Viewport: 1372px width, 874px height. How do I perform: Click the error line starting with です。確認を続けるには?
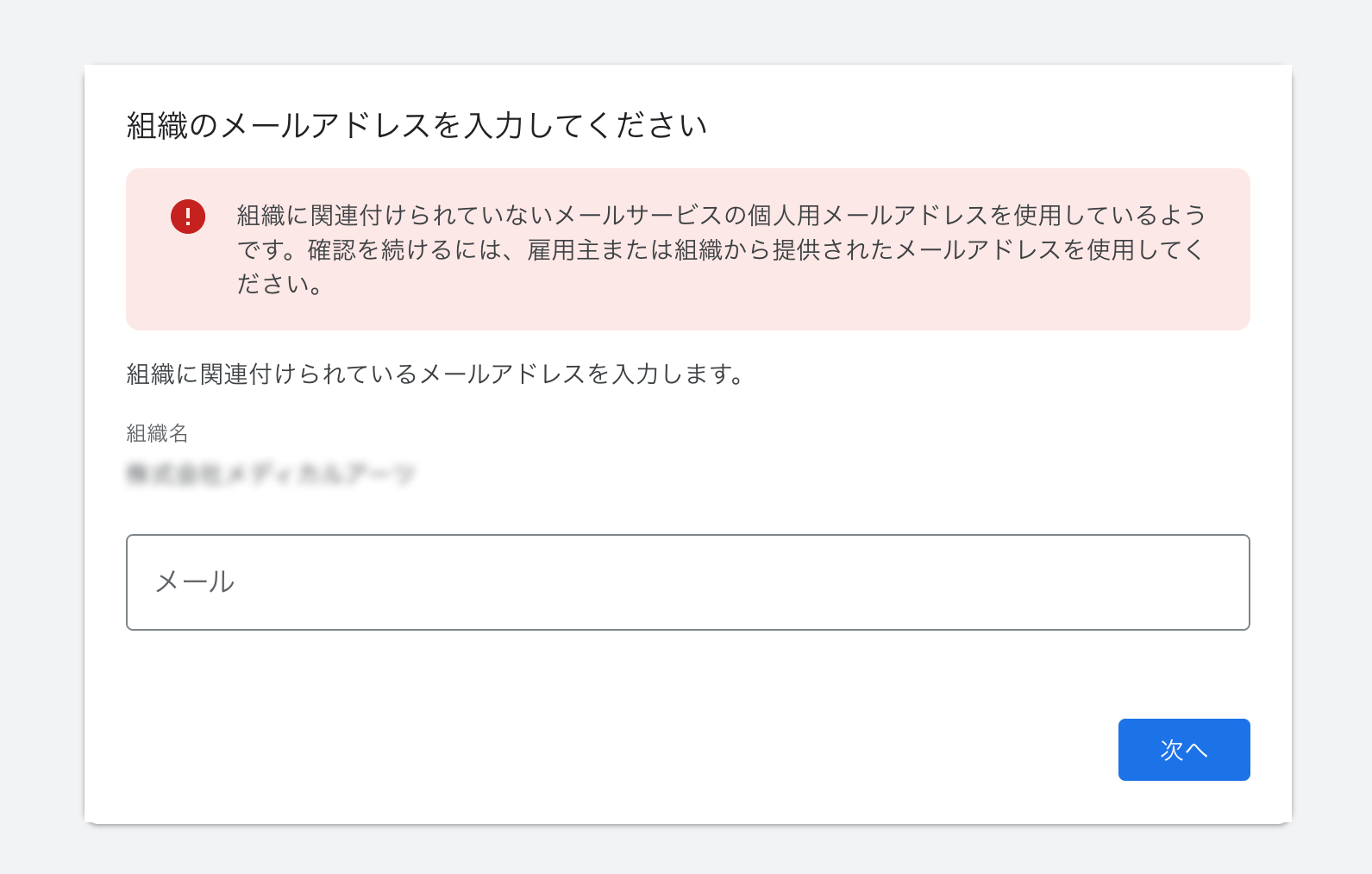pyautogui.click(x=720, y=250)
